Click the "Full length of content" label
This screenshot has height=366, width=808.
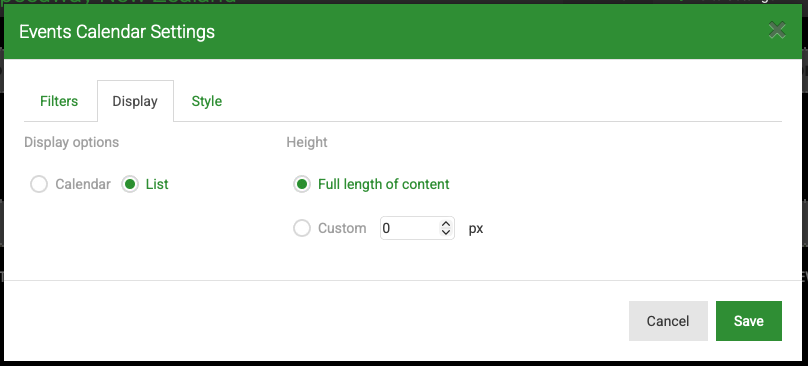383,184
